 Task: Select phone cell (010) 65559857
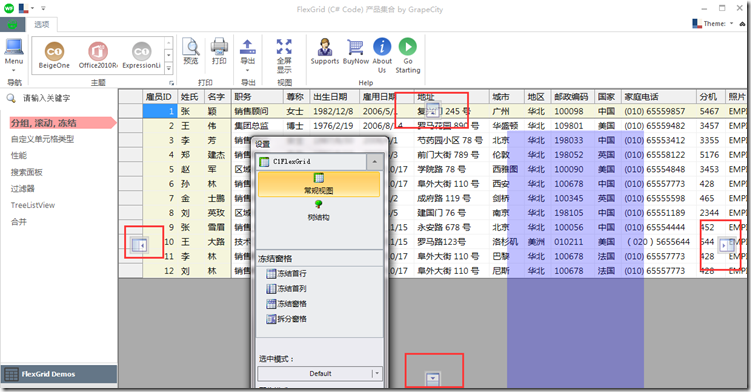pos(659,111)
